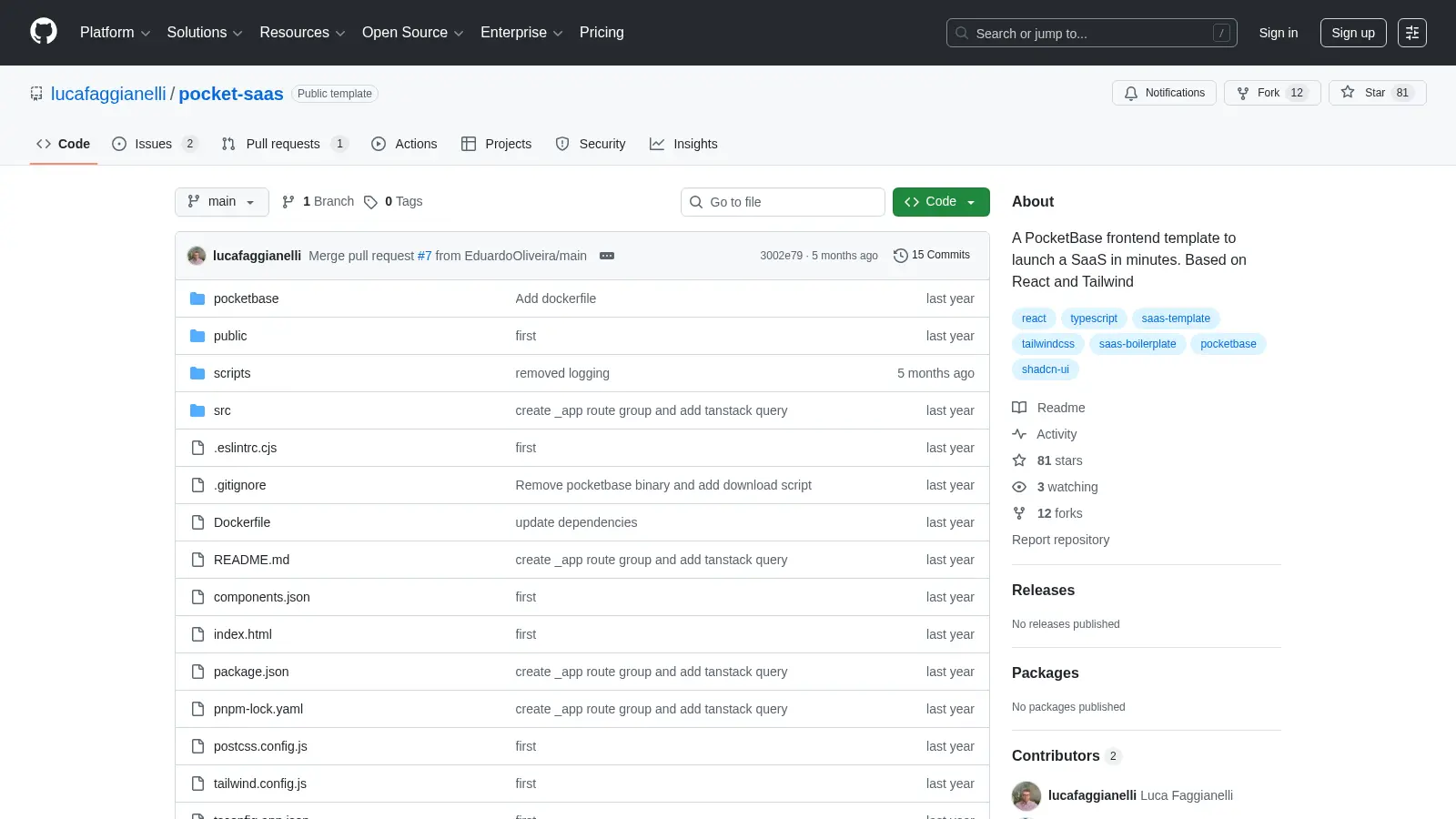Image resolution: width=1456 pixels, height=819 pixels.
Task: Click the commit history clock icon
Action: [x=901, y=256]
